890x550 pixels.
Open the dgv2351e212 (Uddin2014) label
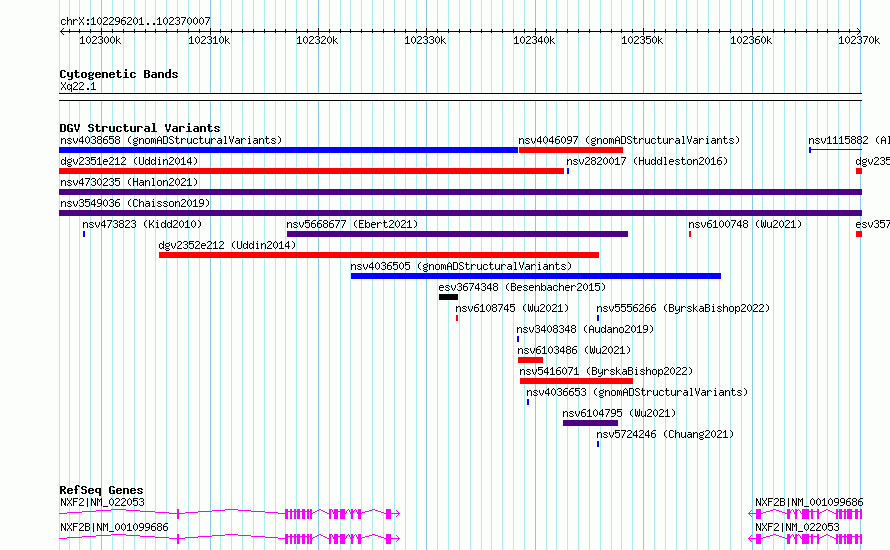pos(129,161)
